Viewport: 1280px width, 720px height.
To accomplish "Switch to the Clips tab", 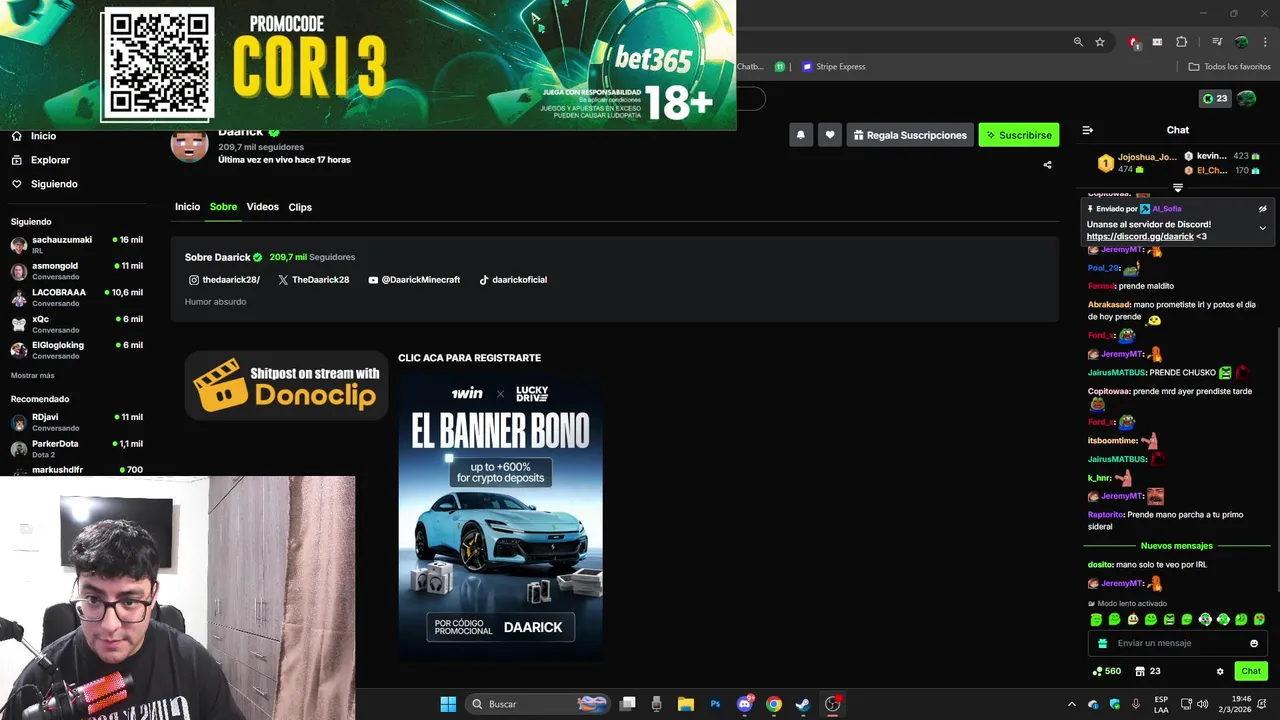I will point(300,207).
